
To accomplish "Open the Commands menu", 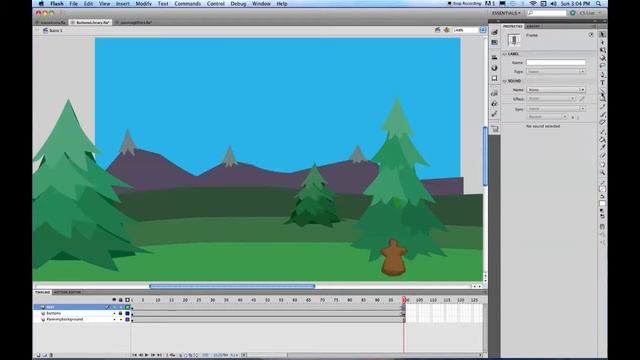I will pyautogui.click(x=187, y=4).
